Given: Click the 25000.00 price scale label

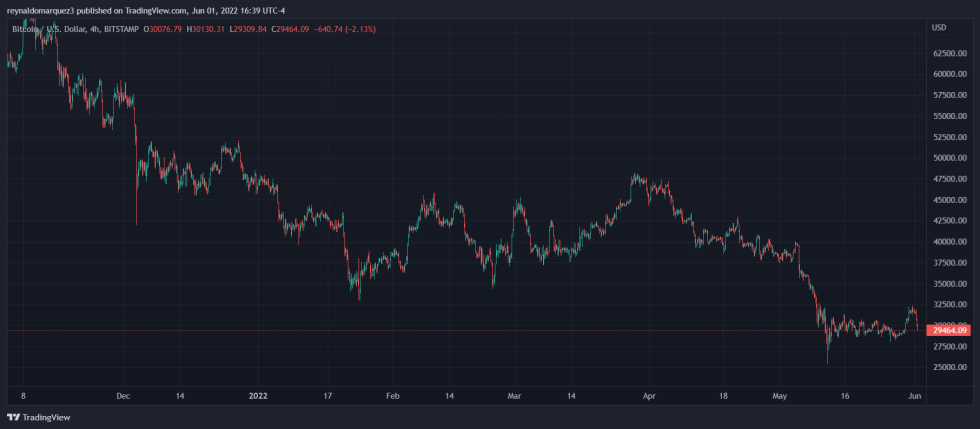Looking at the screenshot, I should coord(949,367).
